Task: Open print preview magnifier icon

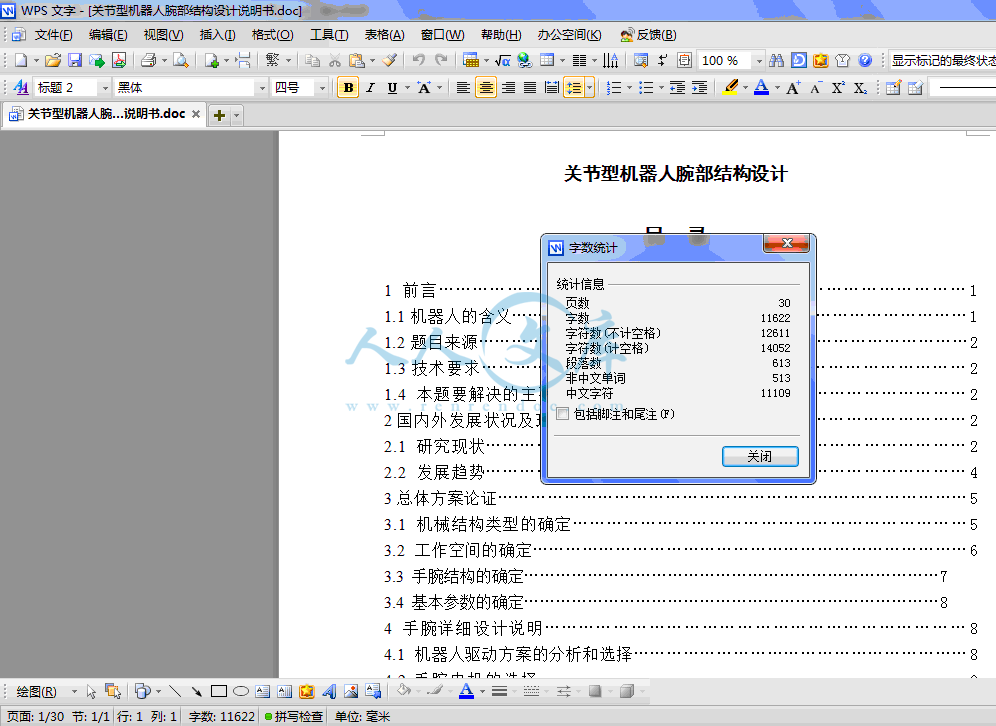Action: [180, 60]
